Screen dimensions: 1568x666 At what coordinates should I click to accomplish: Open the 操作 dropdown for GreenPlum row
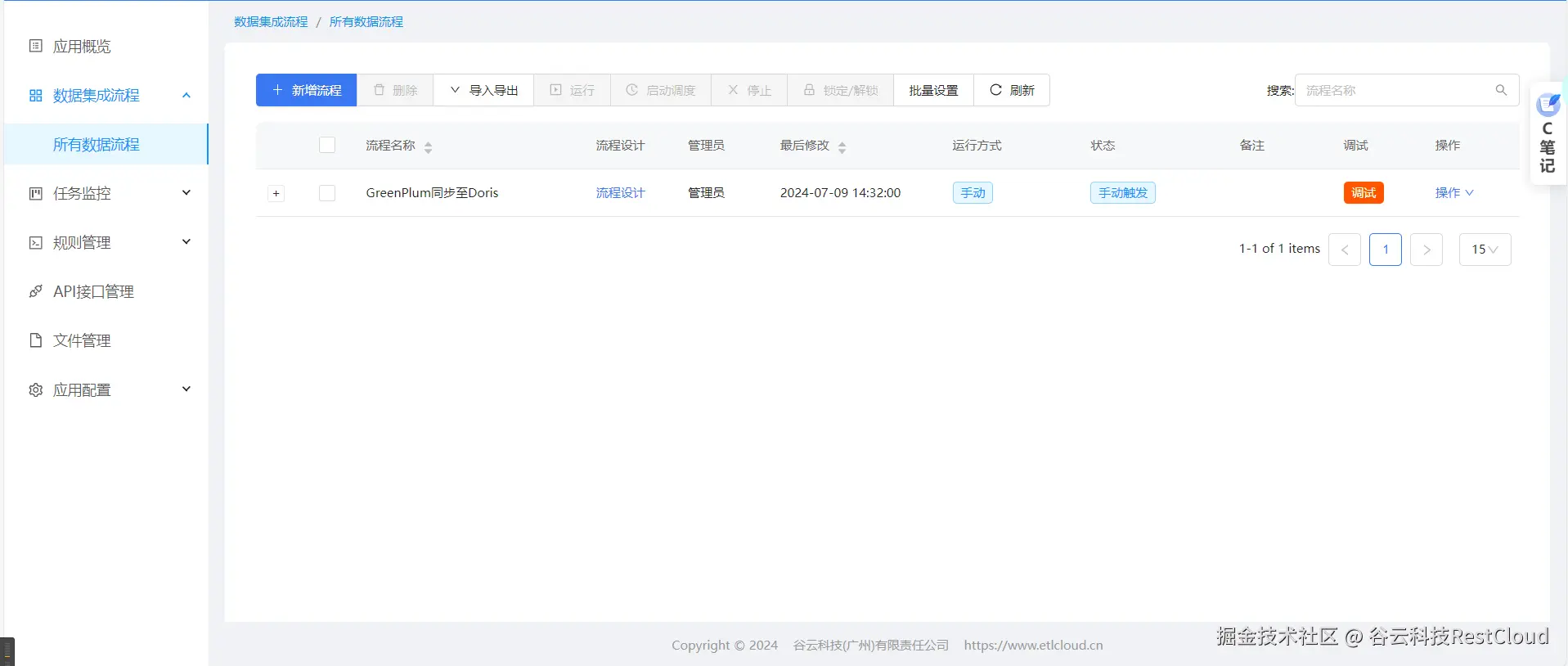pos(1454,193)
